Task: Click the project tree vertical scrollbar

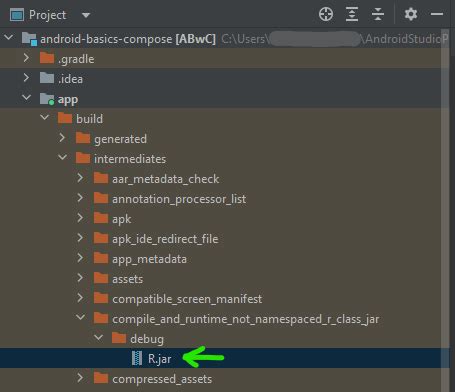Action: (x=445, y=210)
